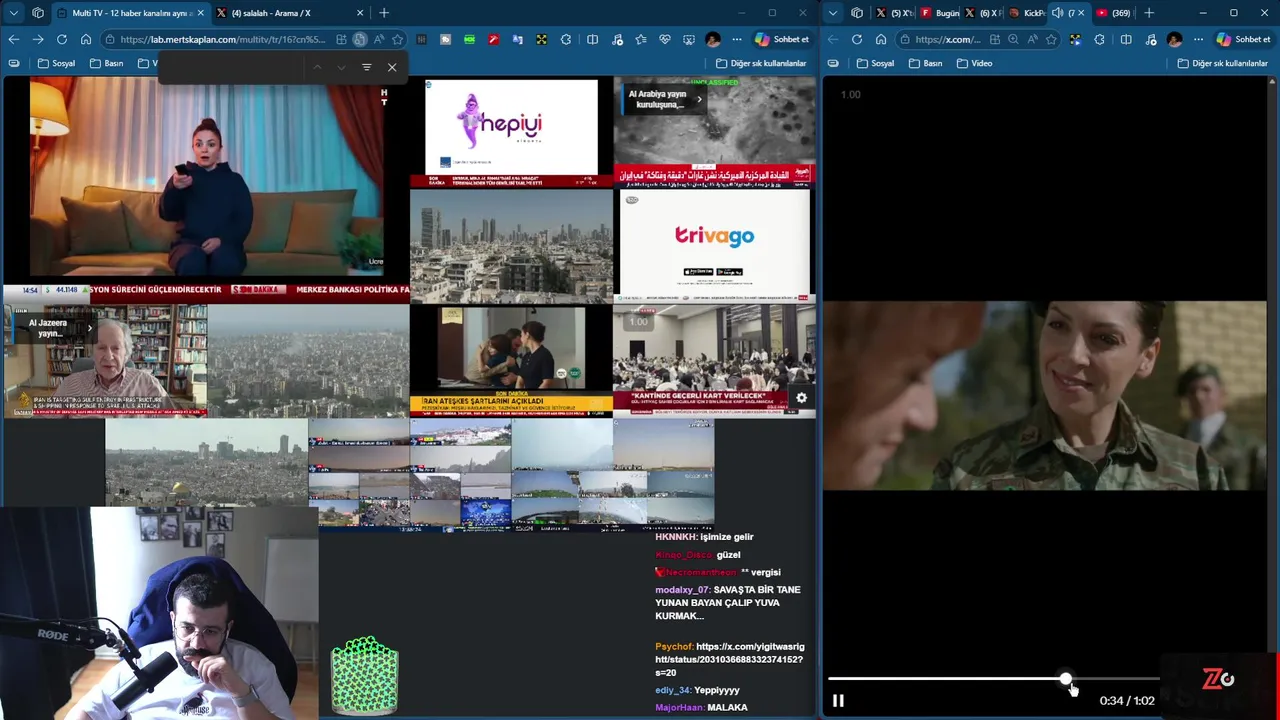Open home page in the right browser
The image size is (1280, 720).
coord(881,39)
